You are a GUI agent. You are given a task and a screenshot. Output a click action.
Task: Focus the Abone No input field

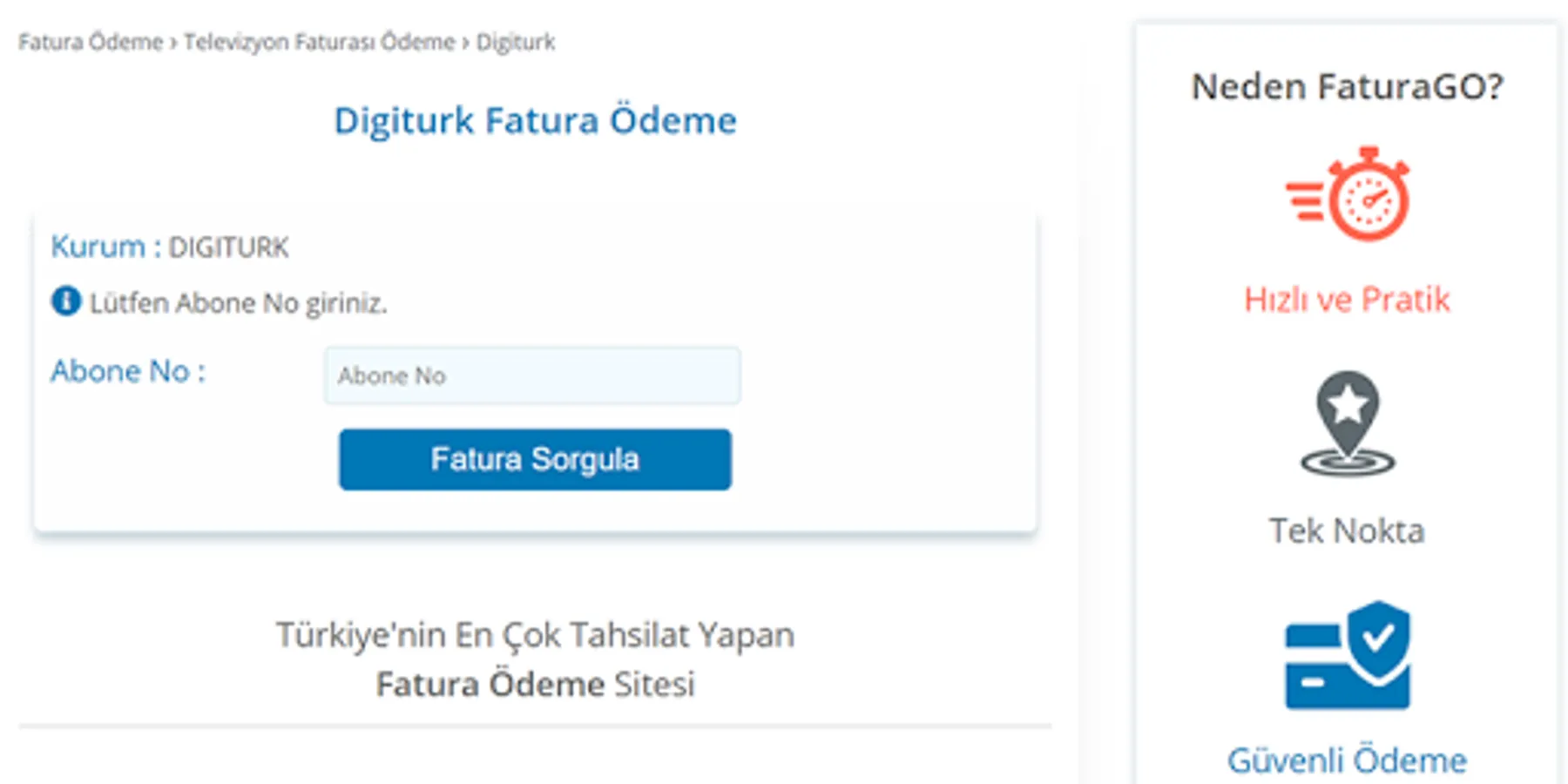click(532, 375)
